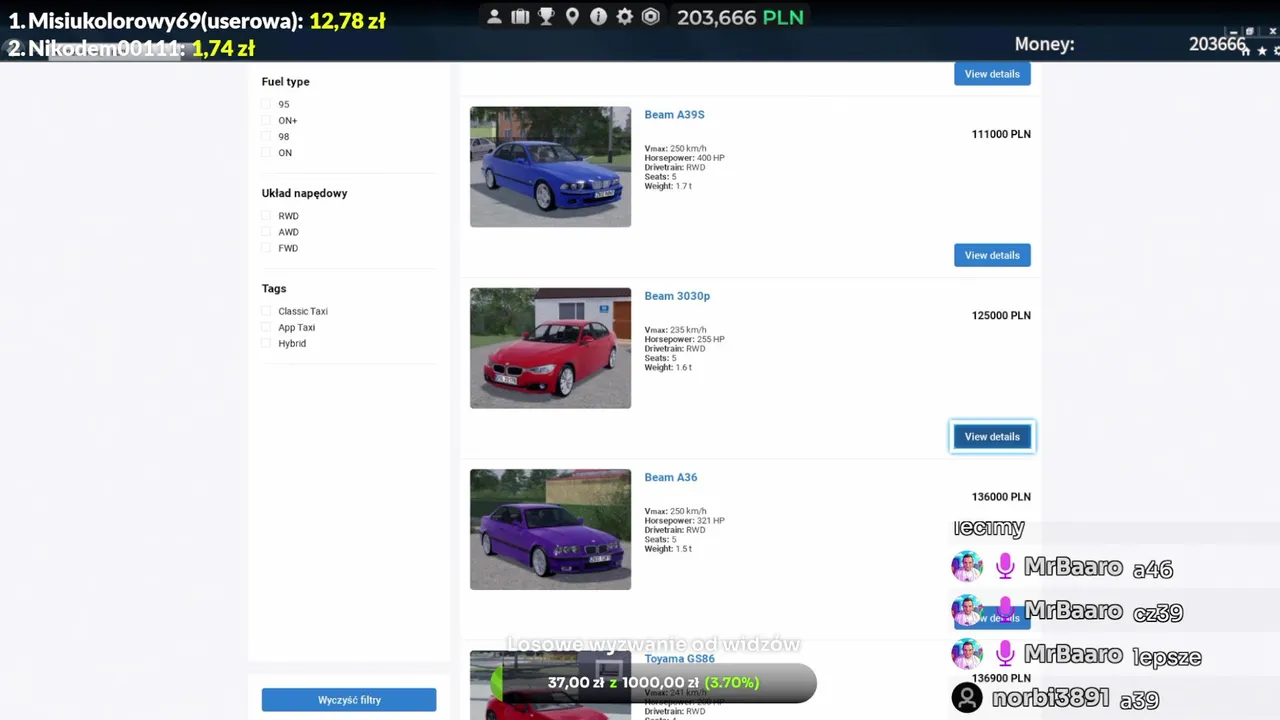This screenshot has height=720, width=1280.
Task: Click the Tags heading
Action: (x=274, y=288)
